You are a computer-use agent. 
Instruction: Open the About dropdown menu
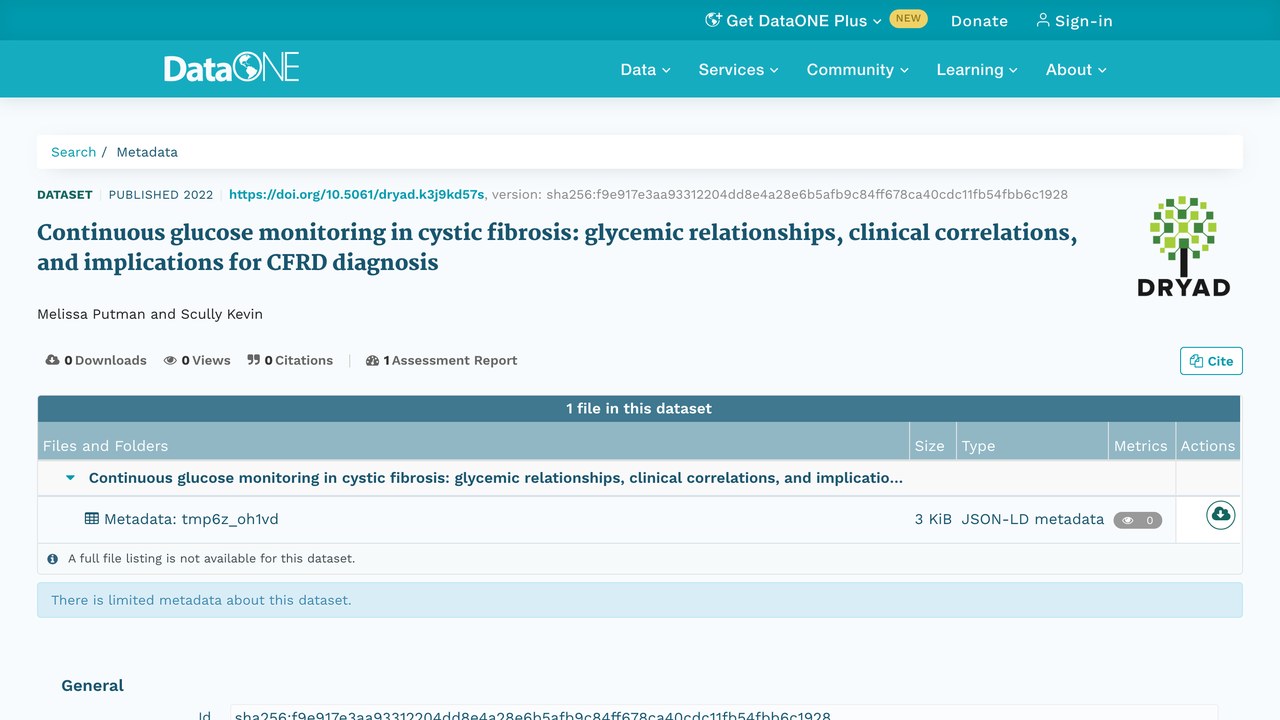pyautogui.click(x=1076, y=70)
